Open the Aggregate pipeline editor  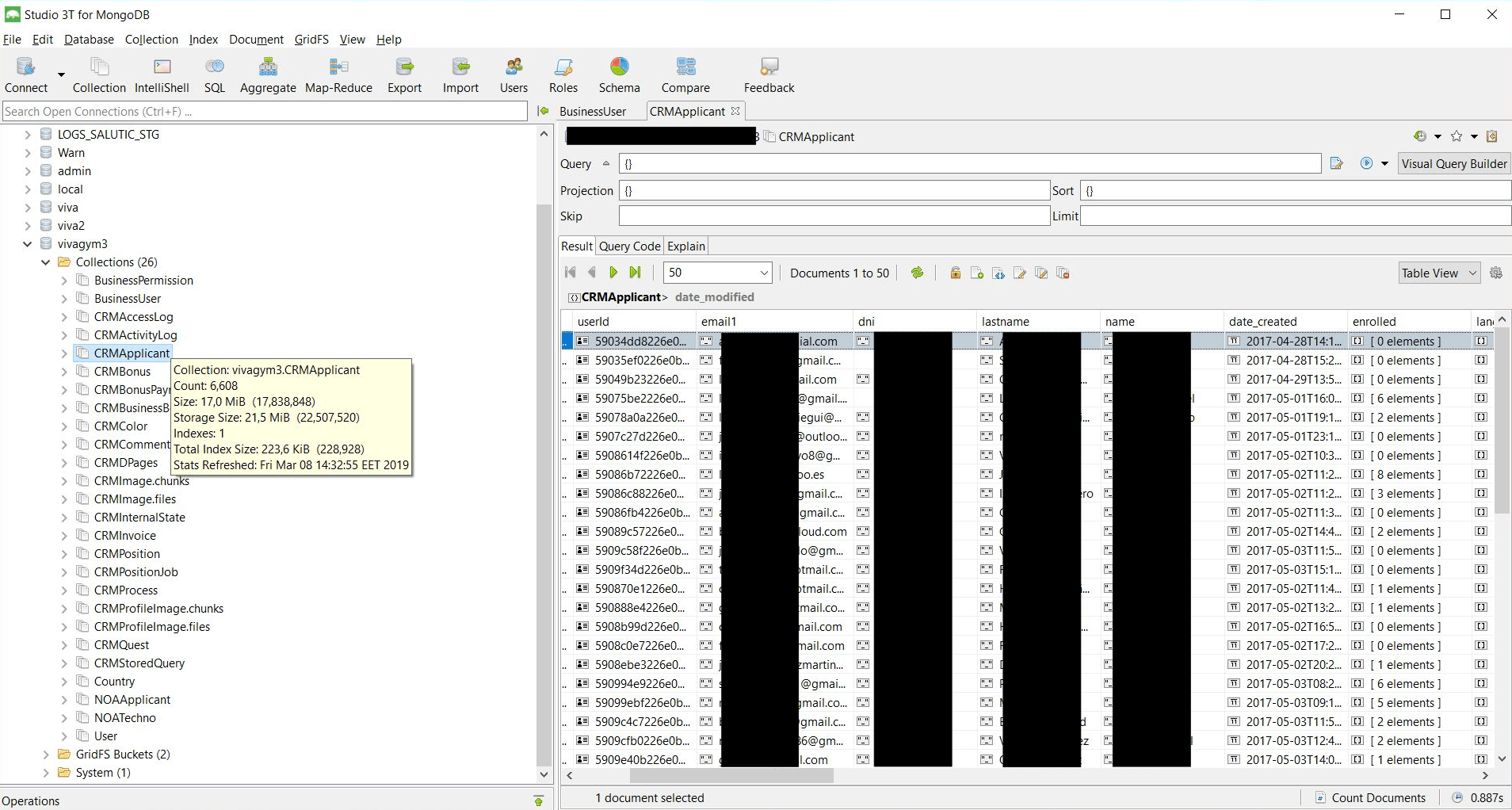tap(268, 75)
